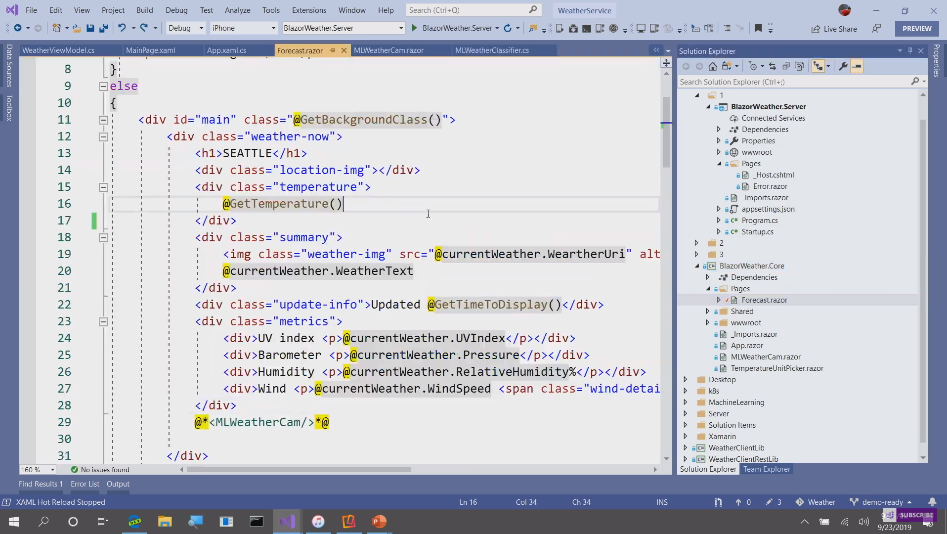Open the Analyze menu
This screenshot has height=534, width=947.
237,10
